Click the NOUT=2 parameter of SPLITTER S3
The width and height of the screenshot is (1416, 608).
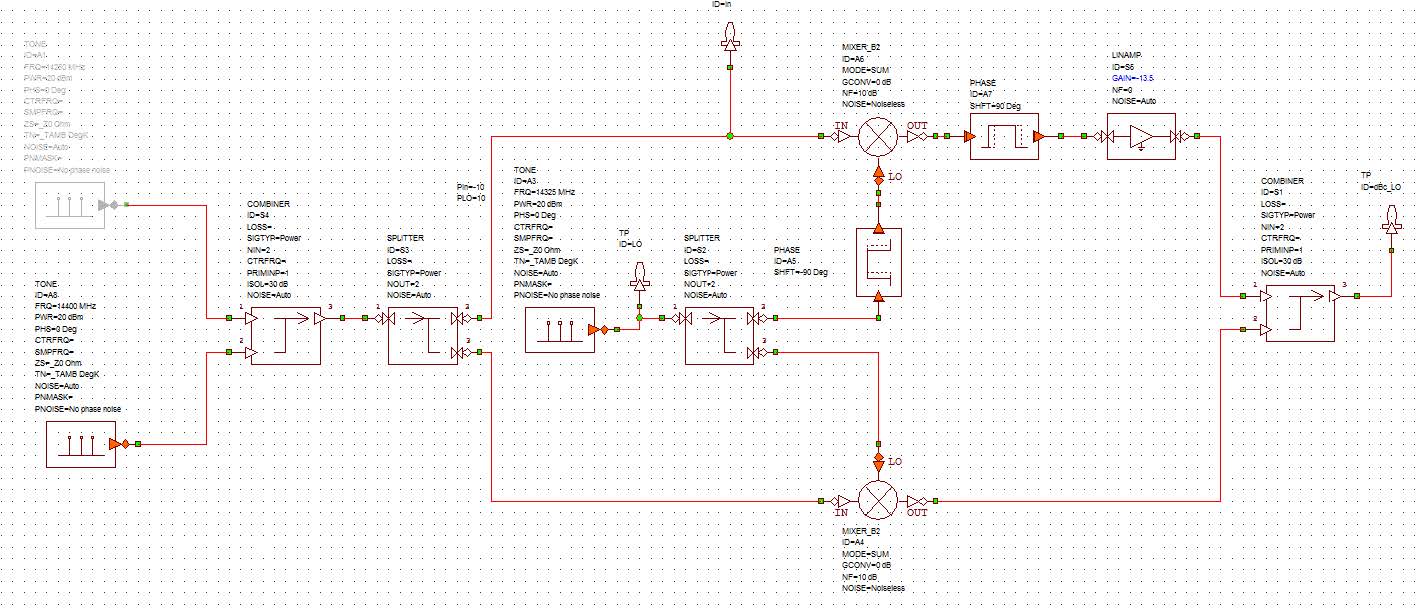(x=405, y=284)
